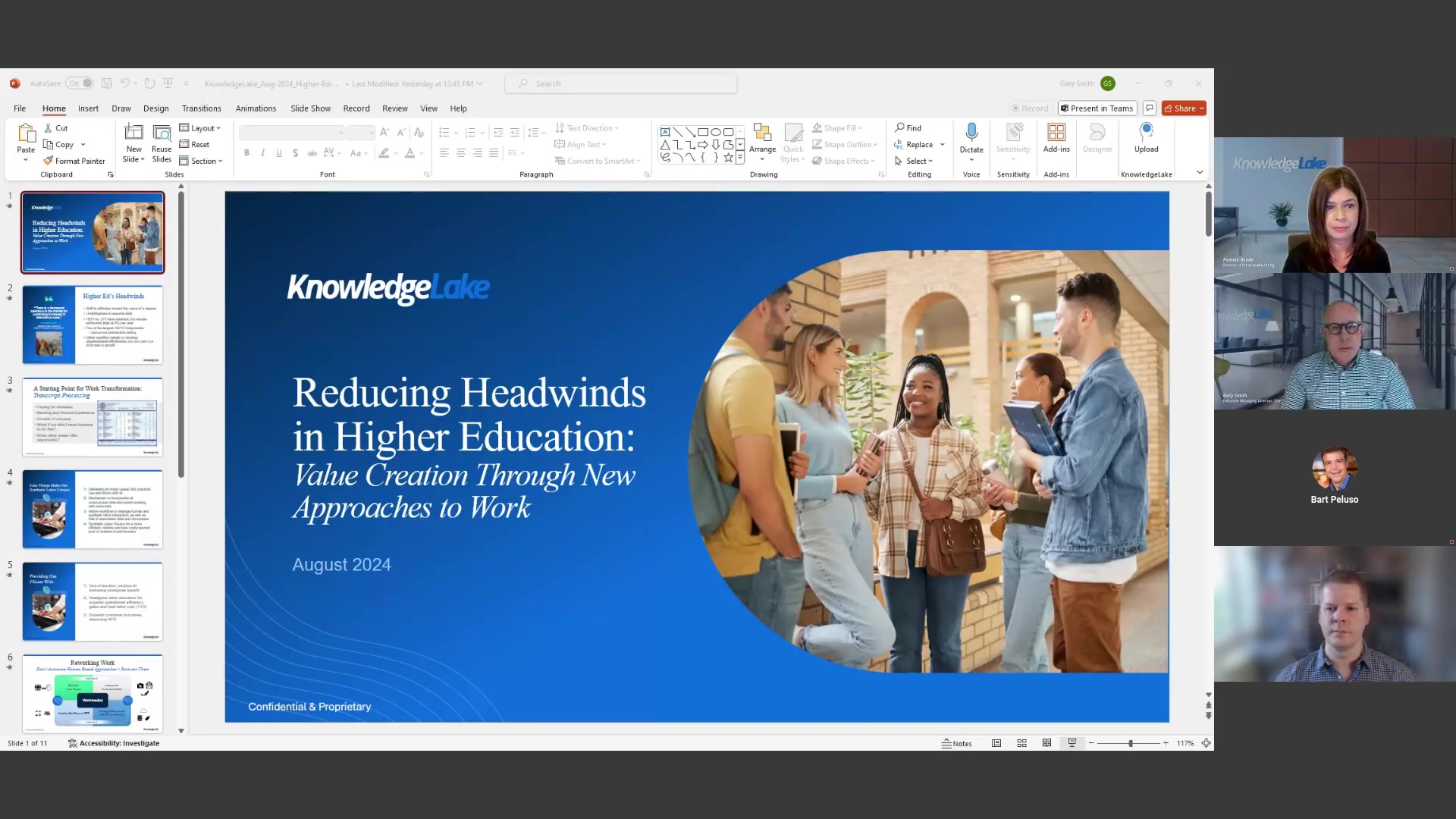
Task: Click the Find magnifier icon
Action: (x=899, y=127)
